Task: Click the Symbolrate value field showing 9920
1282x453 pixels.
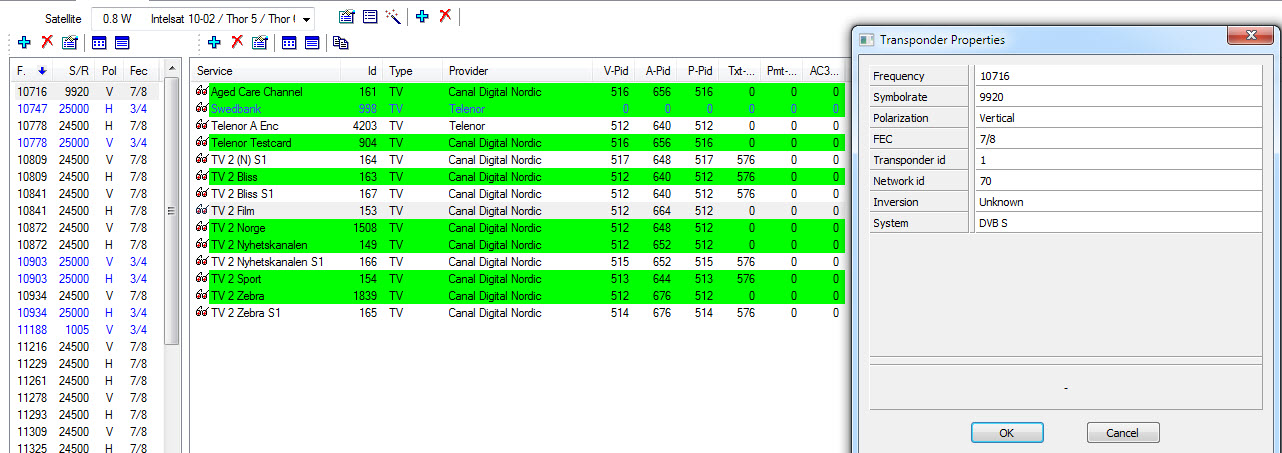Action: tap(1117, 97)
